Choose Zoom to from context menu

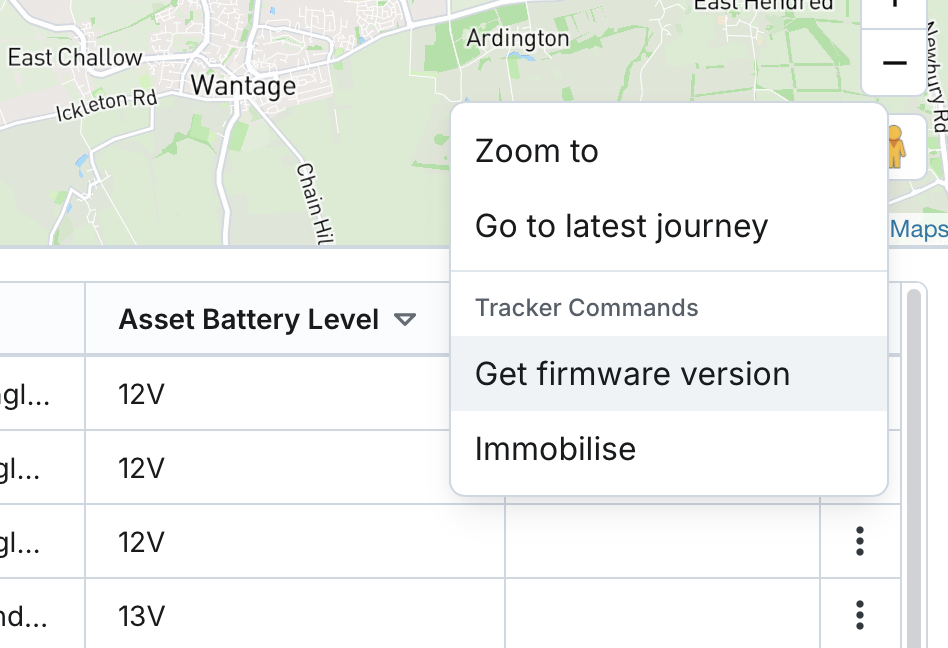pyautogui.click(x=537, y=151)
